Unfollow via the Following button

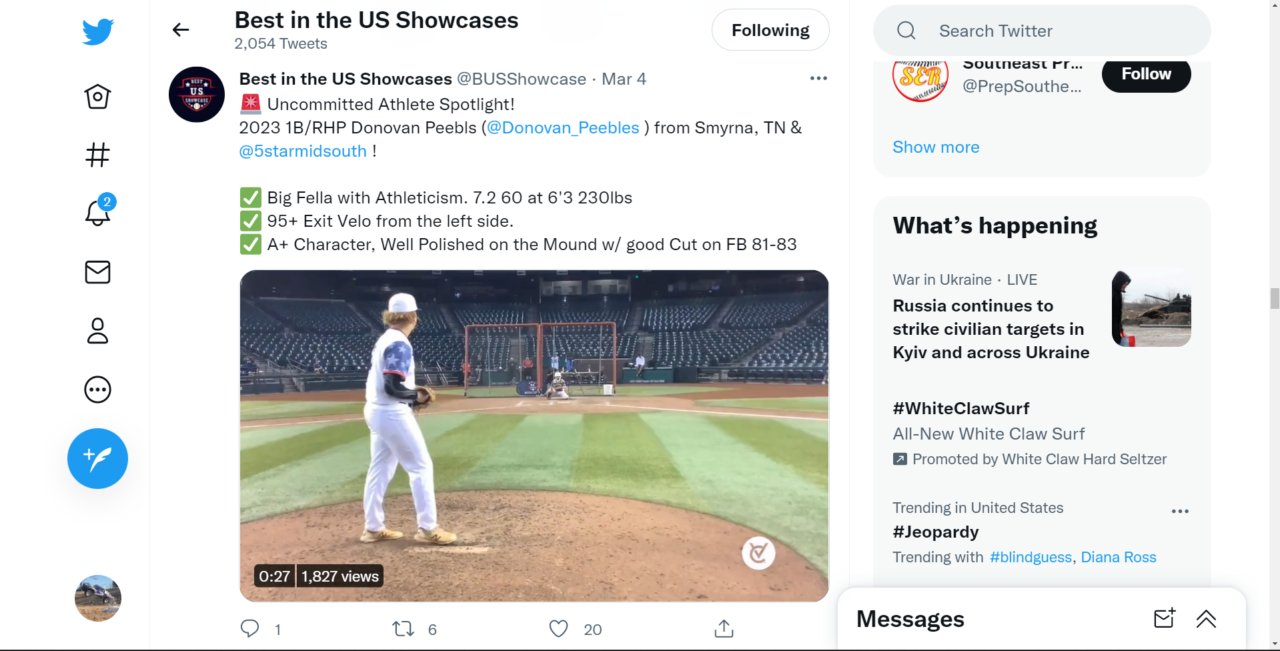(x=770, y=30)
